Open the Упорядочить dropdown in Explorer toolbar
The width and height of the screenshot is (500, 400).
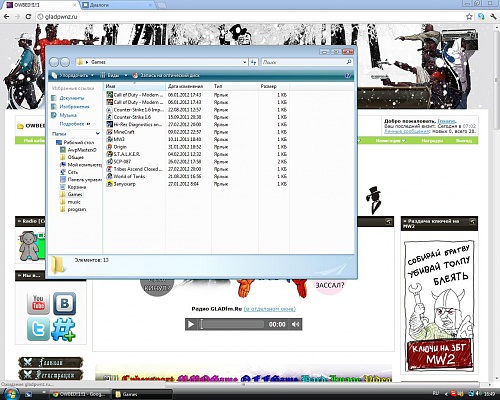(x=73, y=75)
